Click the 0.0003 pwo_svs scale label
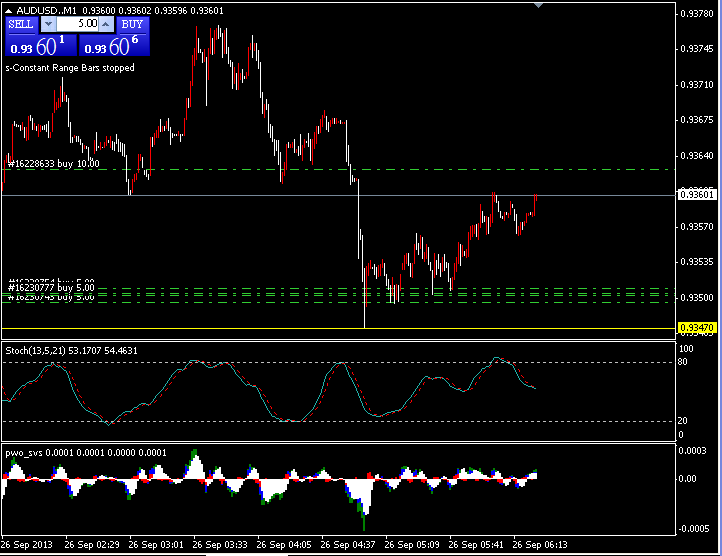Screen dimensions: 722x556 [693, 451]
